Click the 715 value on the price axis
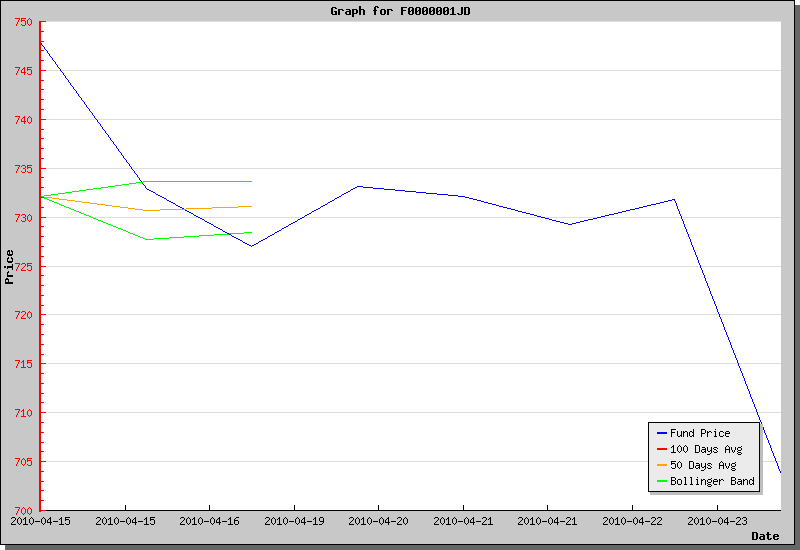Viewport: 800px width, 550px height. coord(23,364)
